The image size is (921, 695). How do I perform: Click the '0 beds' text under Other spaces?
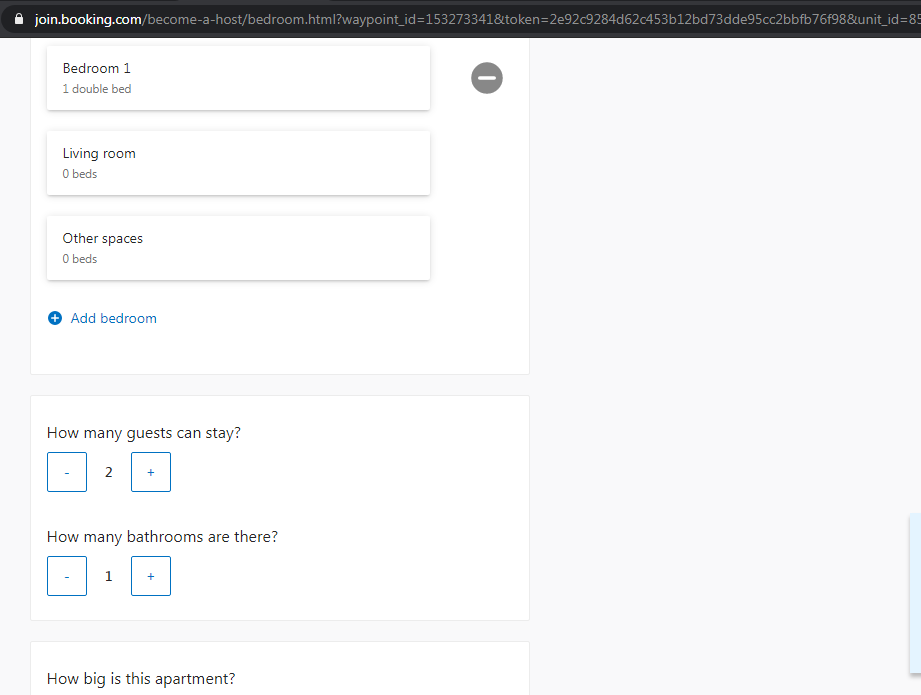click(x=80, y=258)
